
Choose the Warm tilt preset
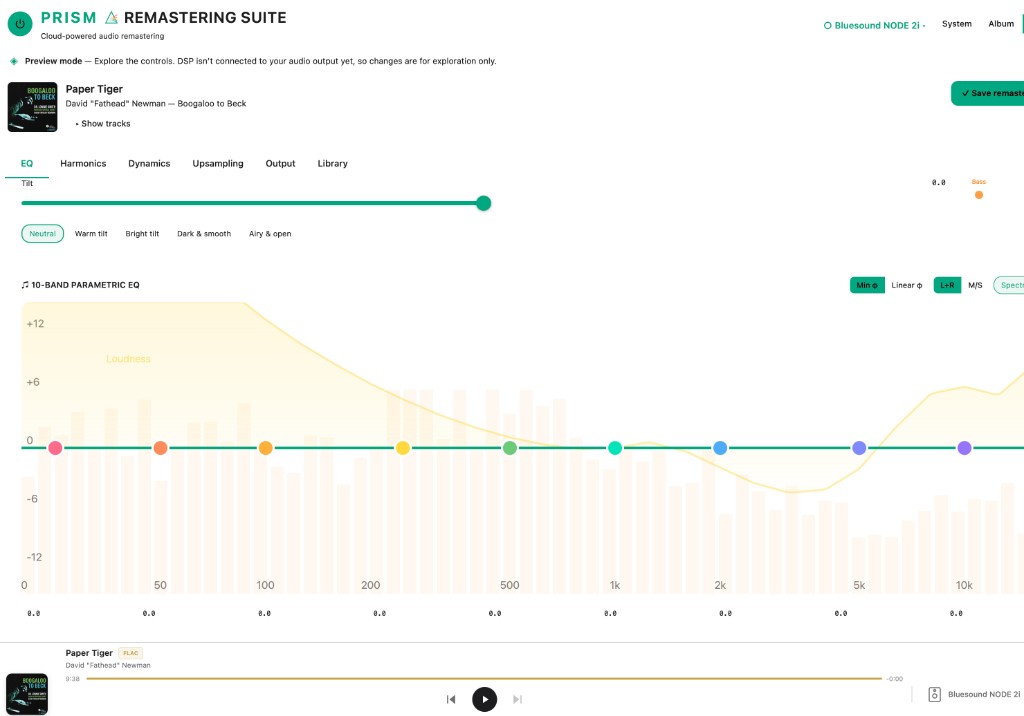coord(91,234)
